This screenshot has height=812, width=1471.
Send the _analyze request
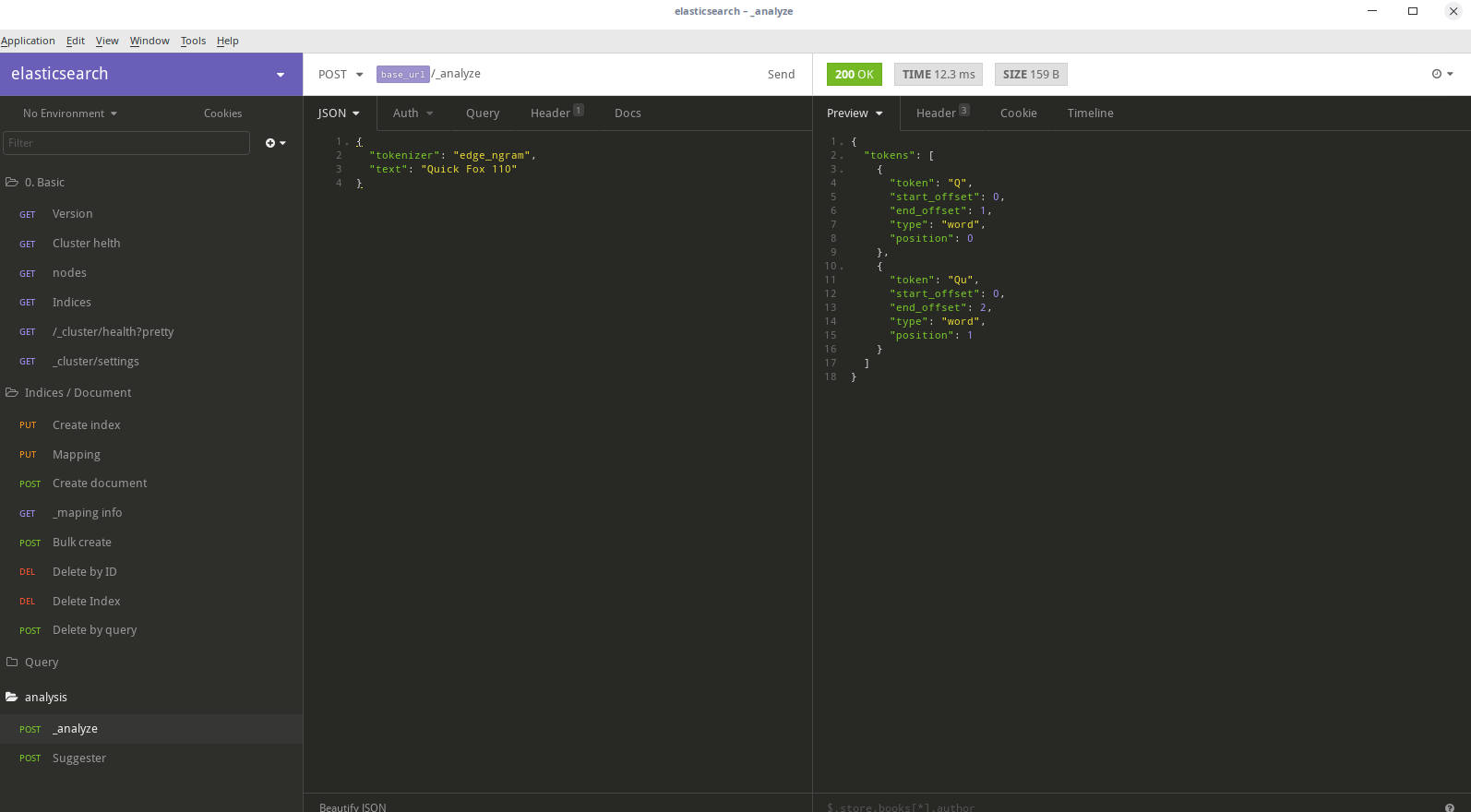pyautogui.click(x=781, y=75)
